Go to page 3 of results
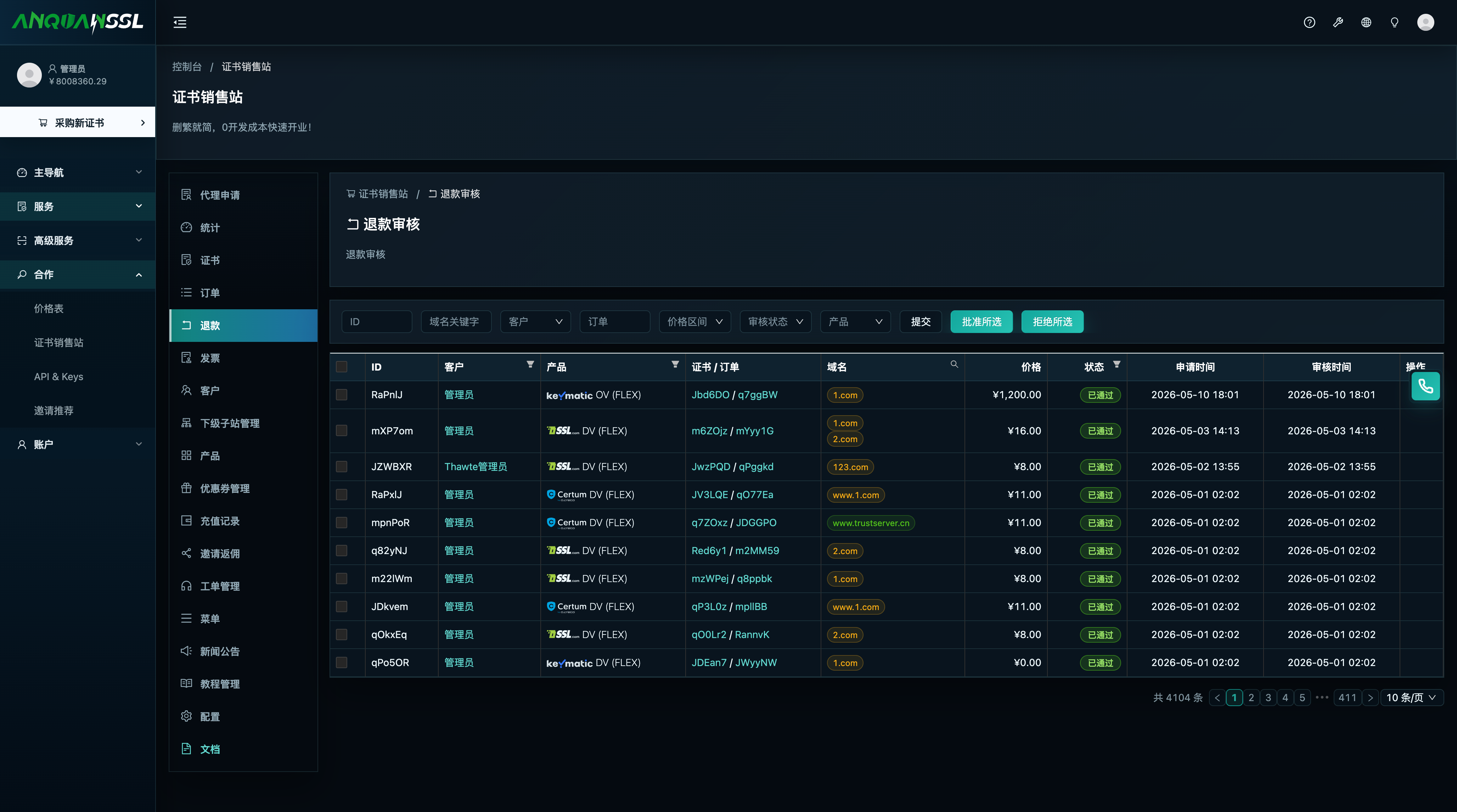1457x812 pixels. pos(1268,698)
